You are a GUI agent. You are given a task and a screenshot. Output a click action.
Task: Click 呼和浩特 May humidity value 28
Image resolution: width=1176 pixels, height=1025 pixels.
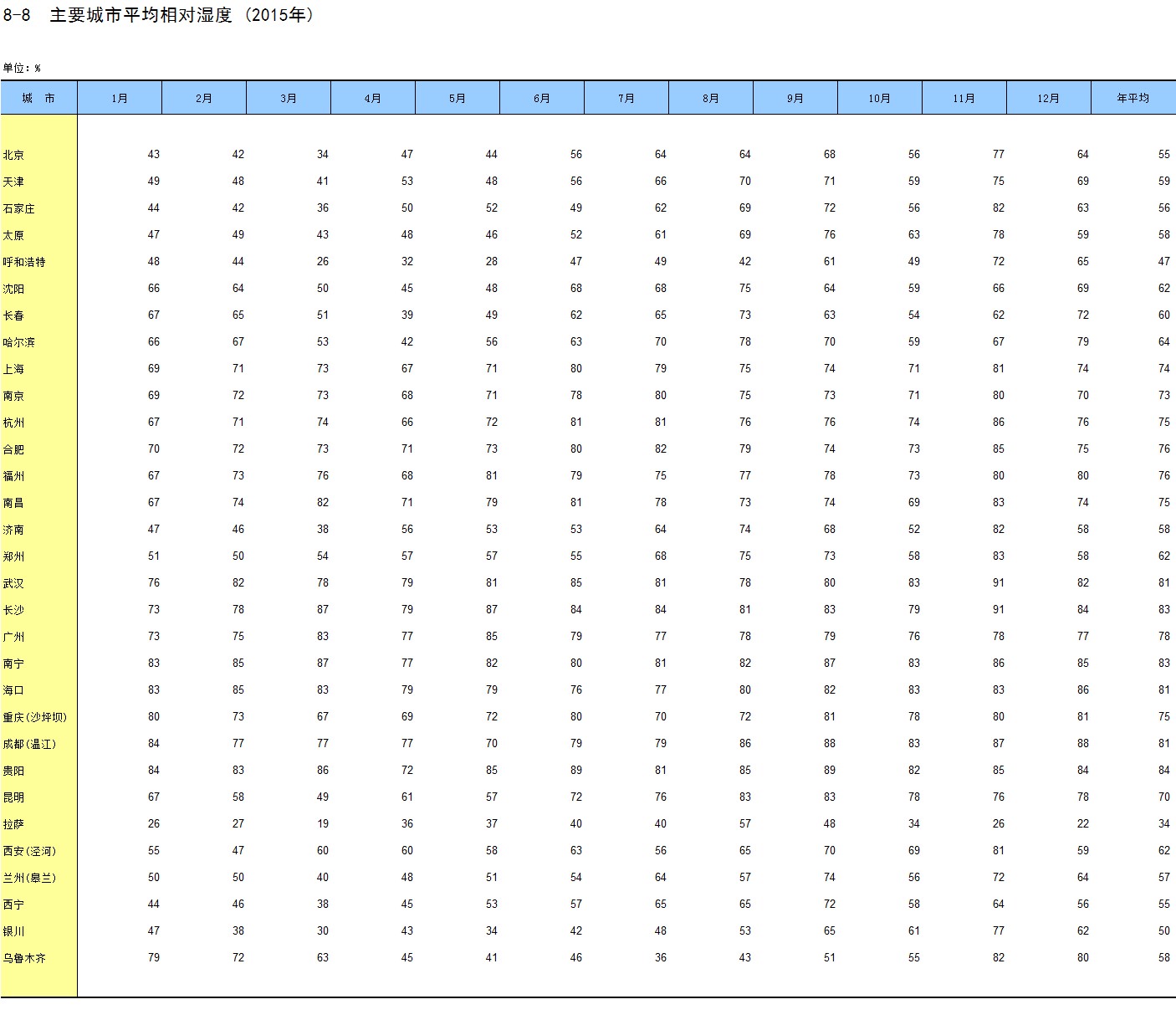(x=492, y=261)
